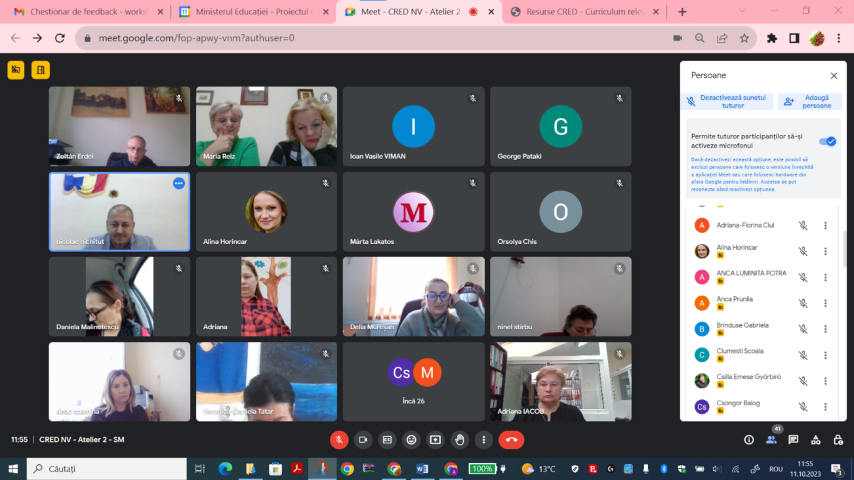This screenshot has width=854, height=480.
Task: Unmute microphone in the call toolbar
Action: pos(339,439)
